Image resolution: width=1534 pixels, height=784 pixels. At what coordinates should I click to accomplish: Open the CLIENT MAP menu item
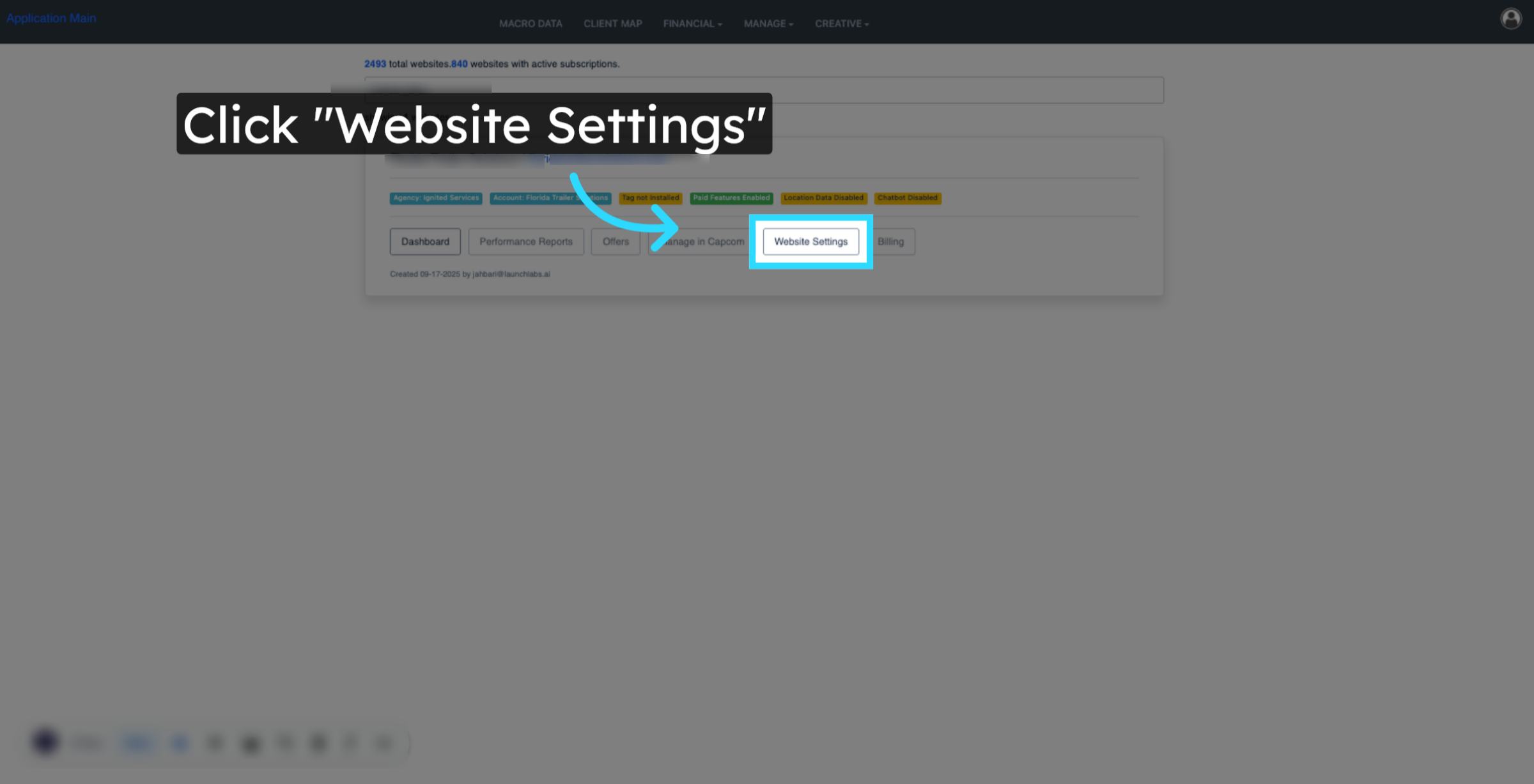(x=612, y=24)
